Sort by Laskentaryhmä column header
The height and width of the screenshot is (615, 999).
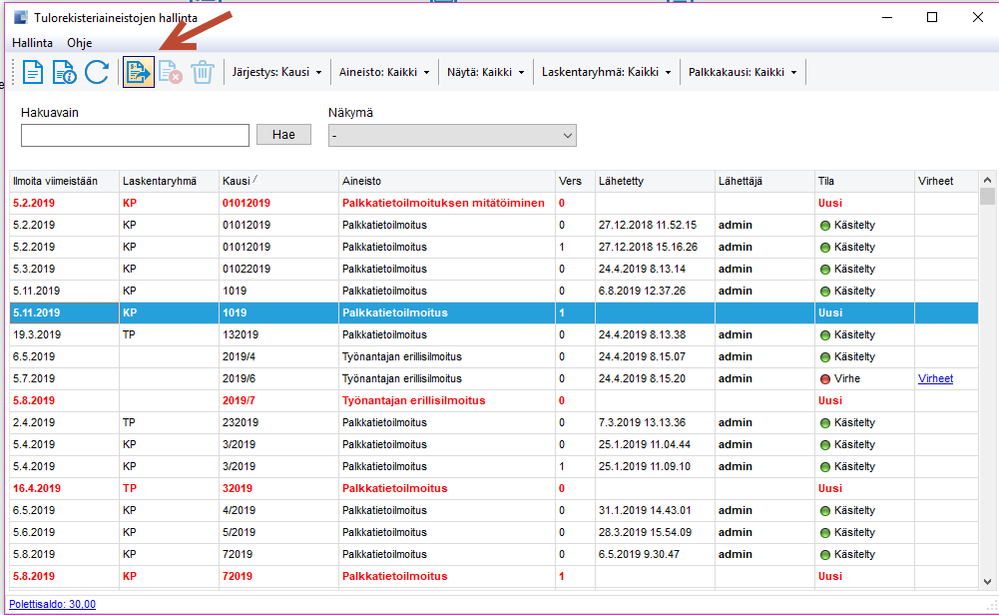[x=169, y=181]
